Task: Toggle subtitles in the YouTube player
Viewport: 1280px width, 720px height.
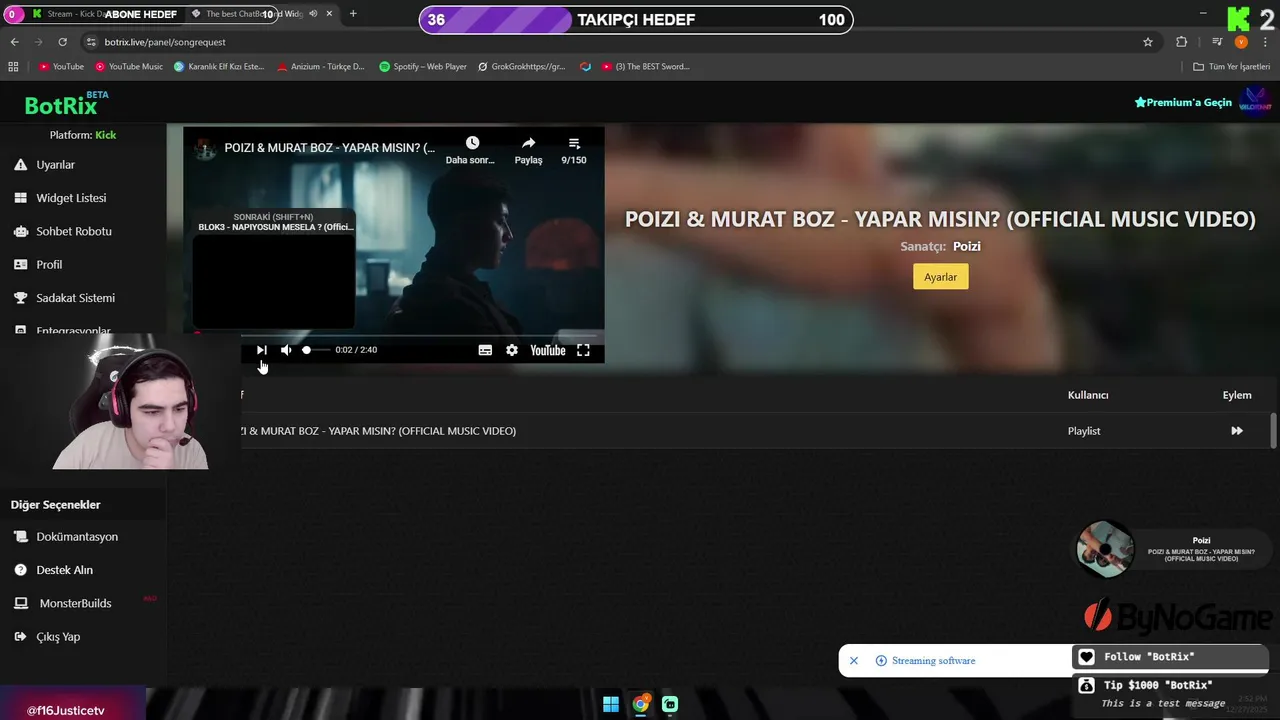Action: tap(485, 350)
